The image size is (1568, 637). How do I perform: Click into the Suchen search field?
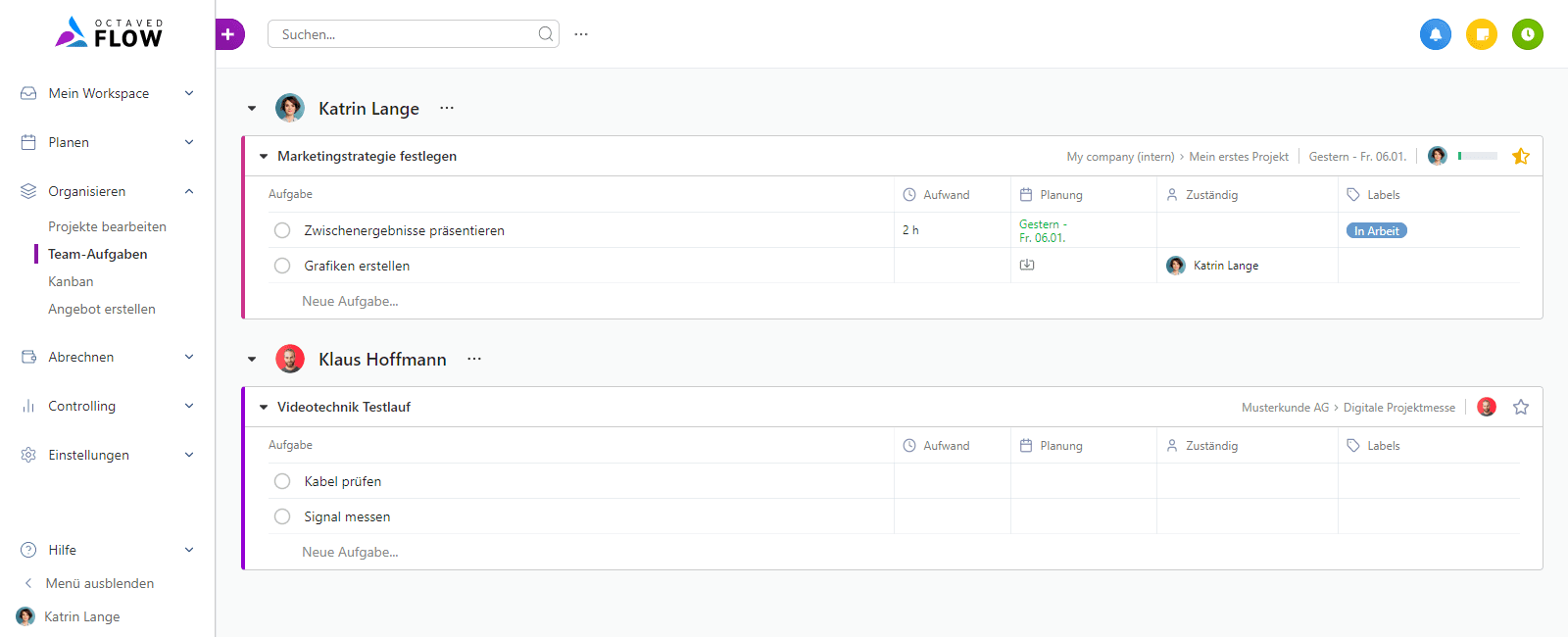click(407, 34)
